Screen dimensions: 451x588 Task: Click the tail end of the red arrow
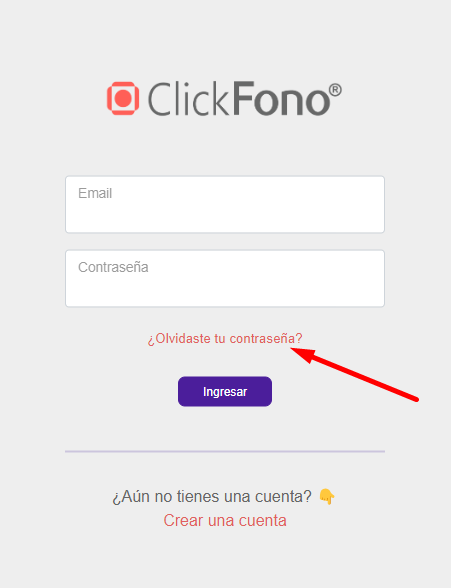pos(416,399)
